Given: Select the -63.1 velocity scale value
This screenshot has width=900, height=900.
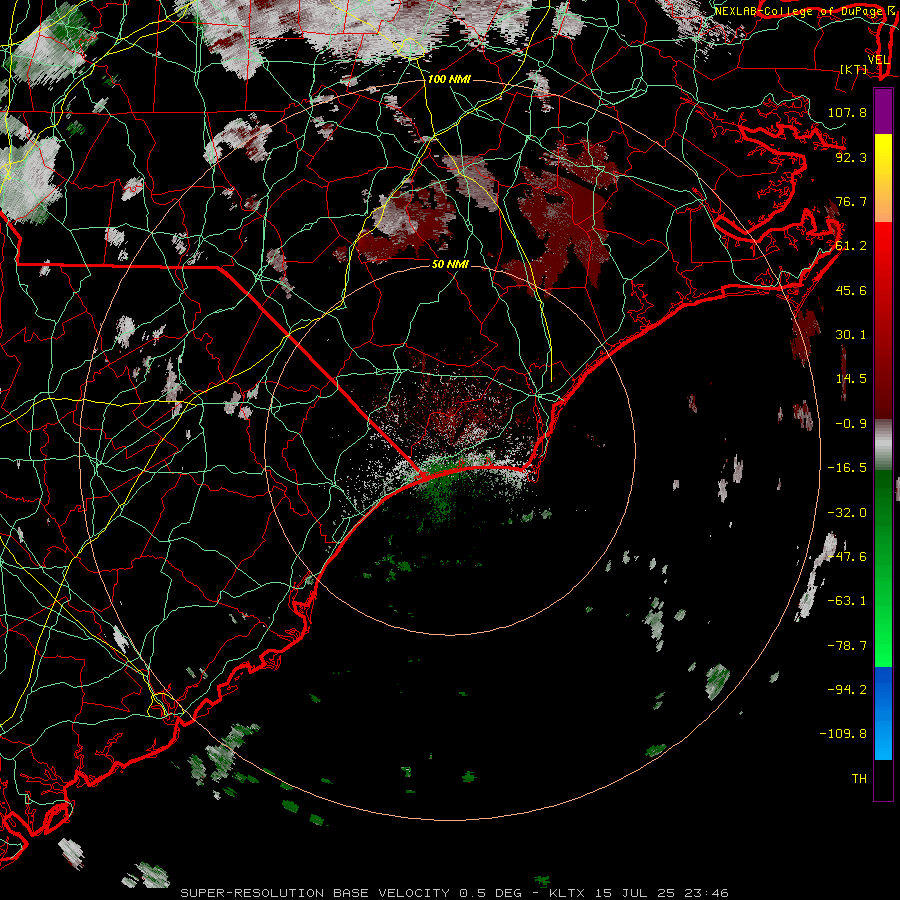Looking at the screenshot, I should click(x=847, y=601).
